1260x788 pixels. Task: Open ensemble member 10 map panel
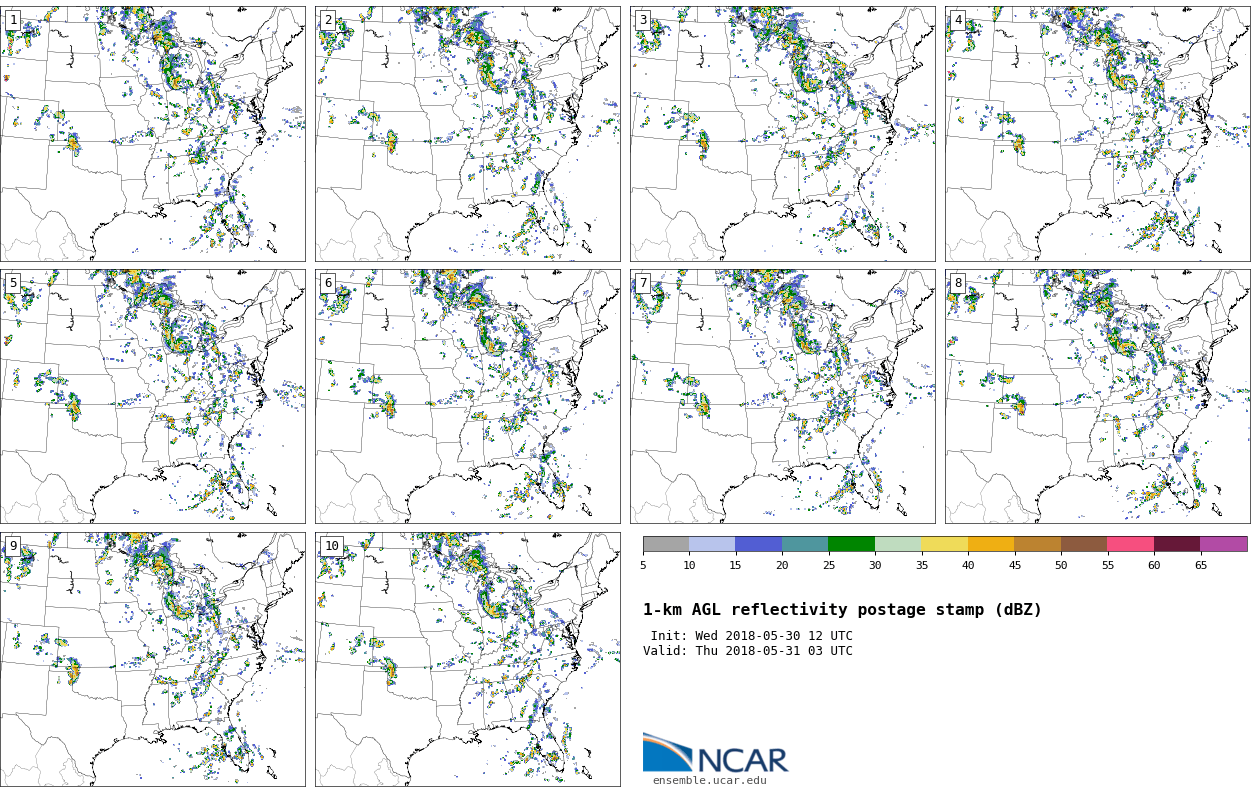pyautogui.click(x=467, y=659)
